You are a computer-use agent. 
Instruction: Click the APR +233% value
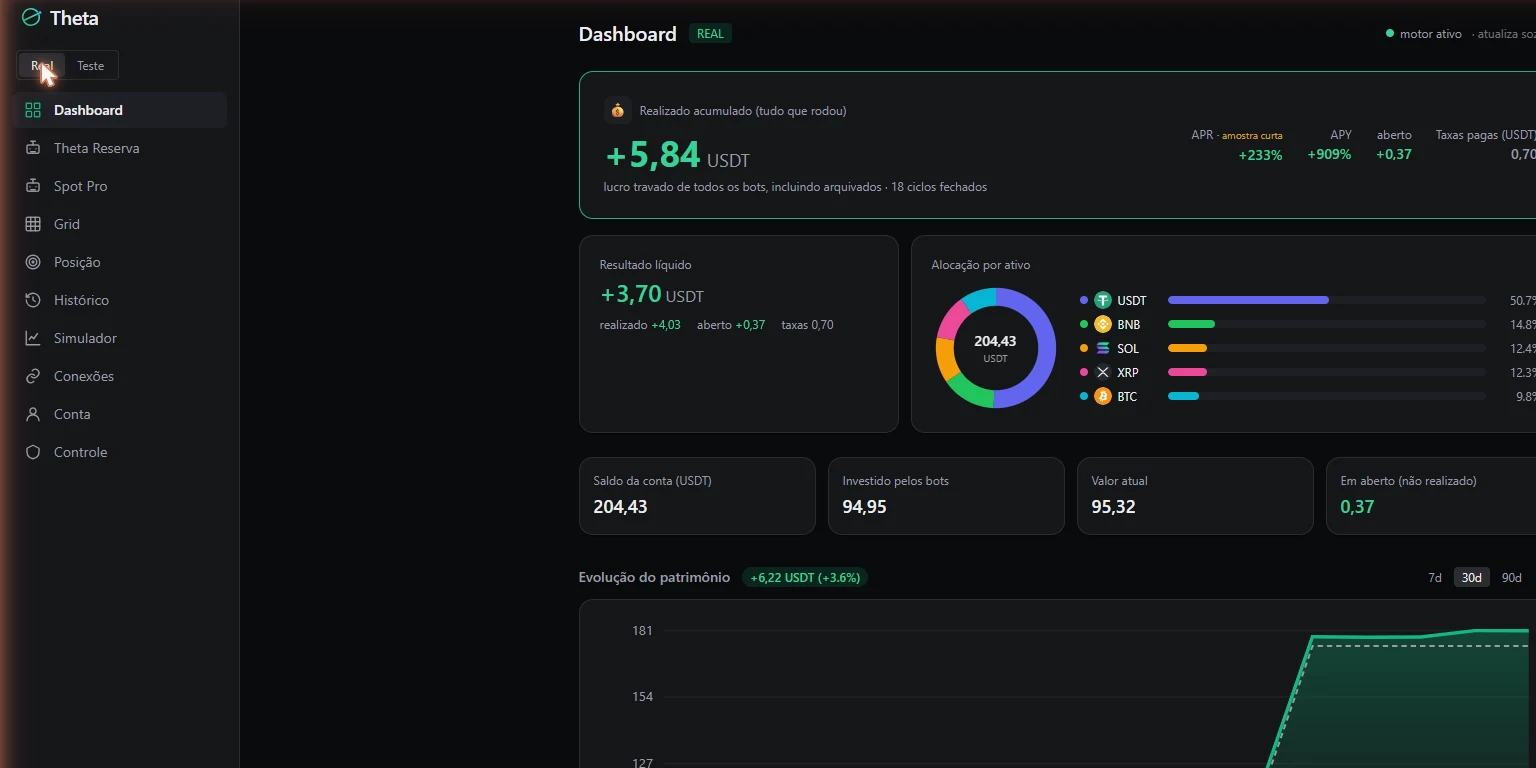point(1260,155)
